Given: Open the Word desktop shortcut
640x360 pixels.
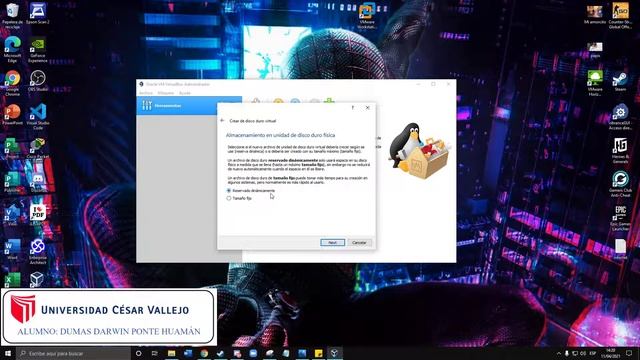Looking at the screenshot, I should point(12,249).
